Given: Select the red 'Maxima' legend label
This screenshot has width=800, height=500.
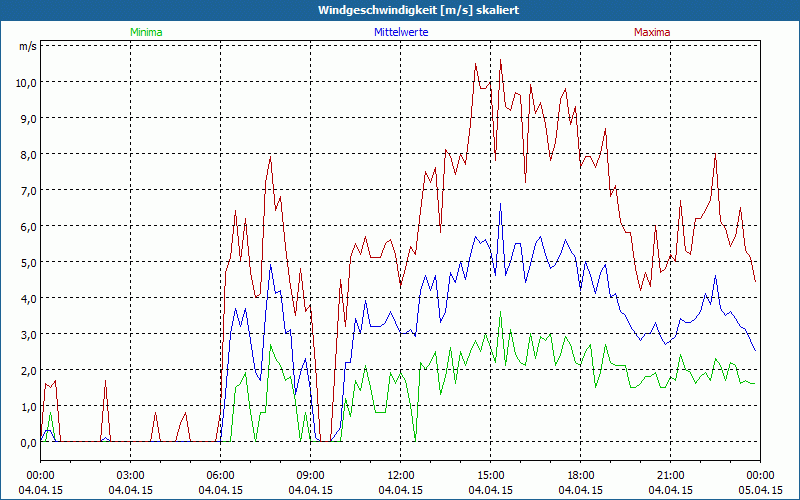Looking at the screenshot, I should tap(652, 32).
